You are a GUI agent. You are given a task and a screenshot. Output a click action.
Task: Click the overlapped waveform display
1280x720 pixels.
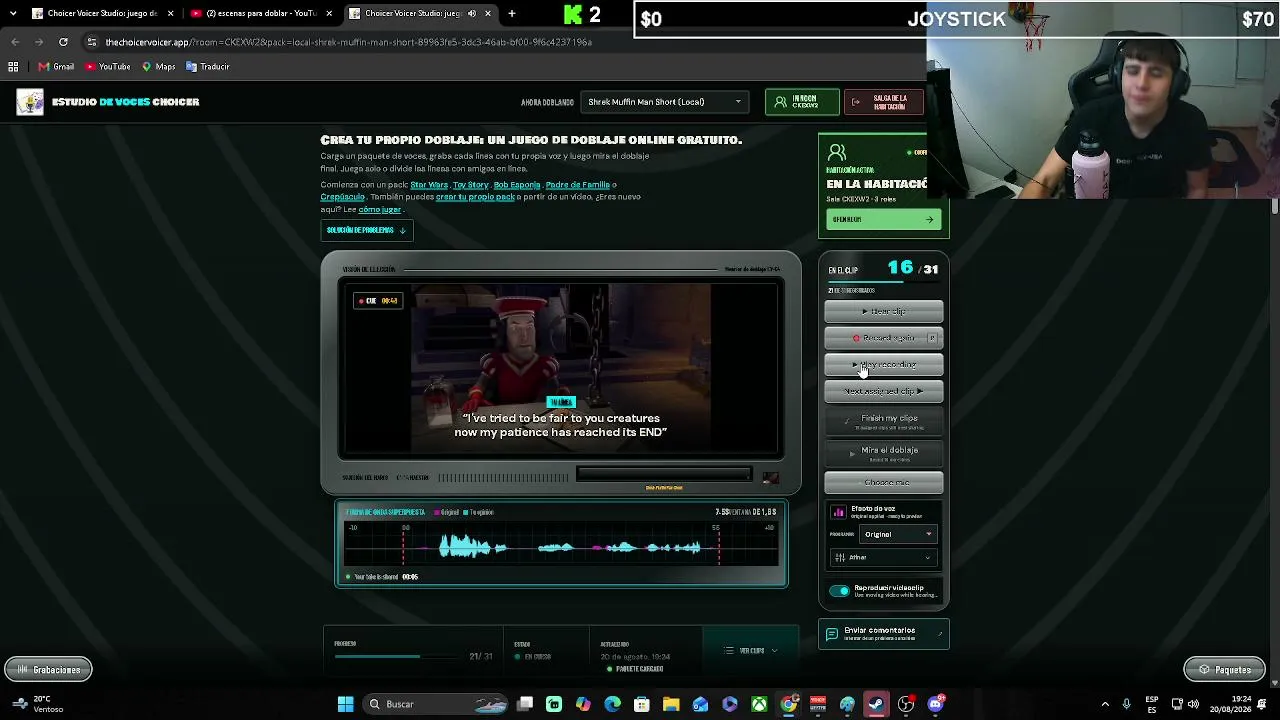tap(561, 546)
